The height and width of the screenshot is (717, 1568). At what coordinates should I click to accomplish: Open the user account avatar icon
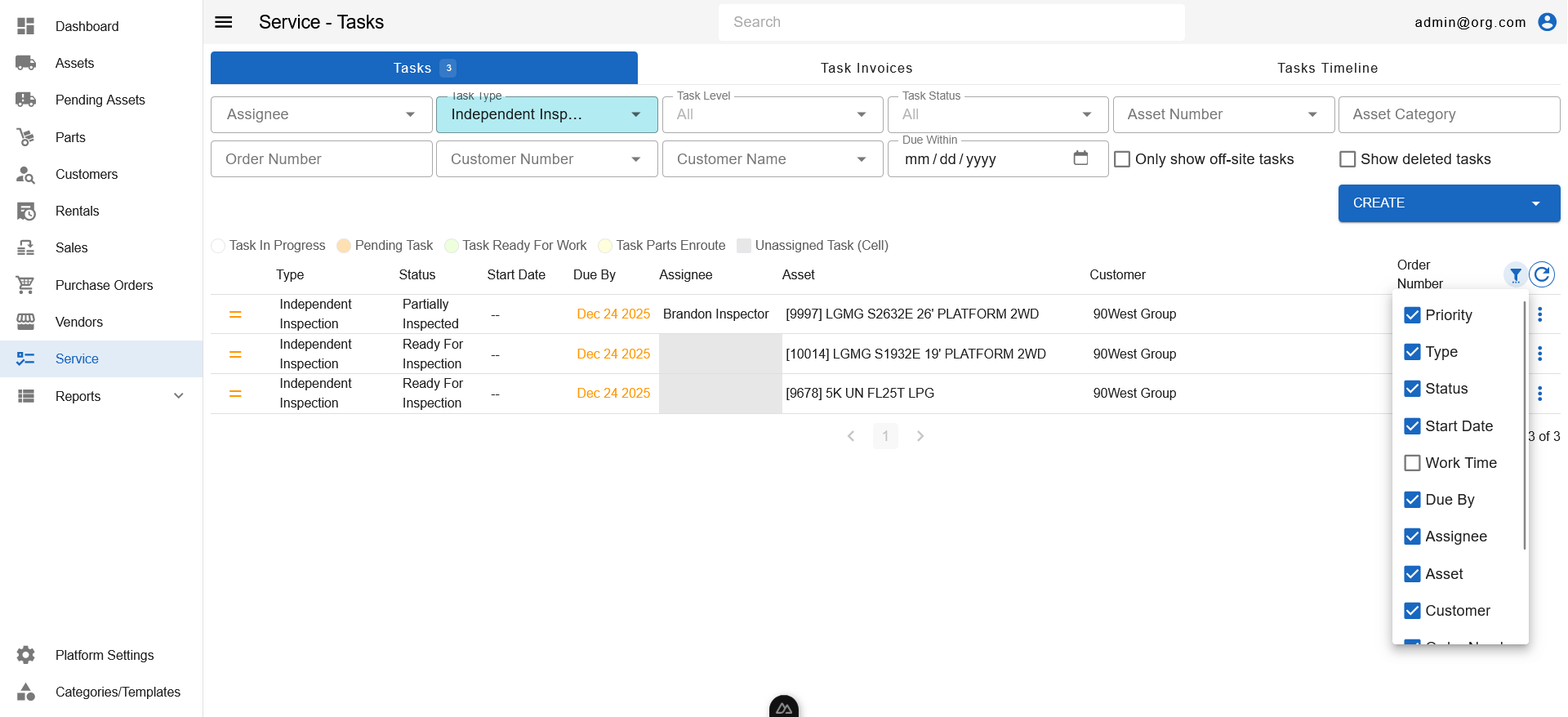1547,22
